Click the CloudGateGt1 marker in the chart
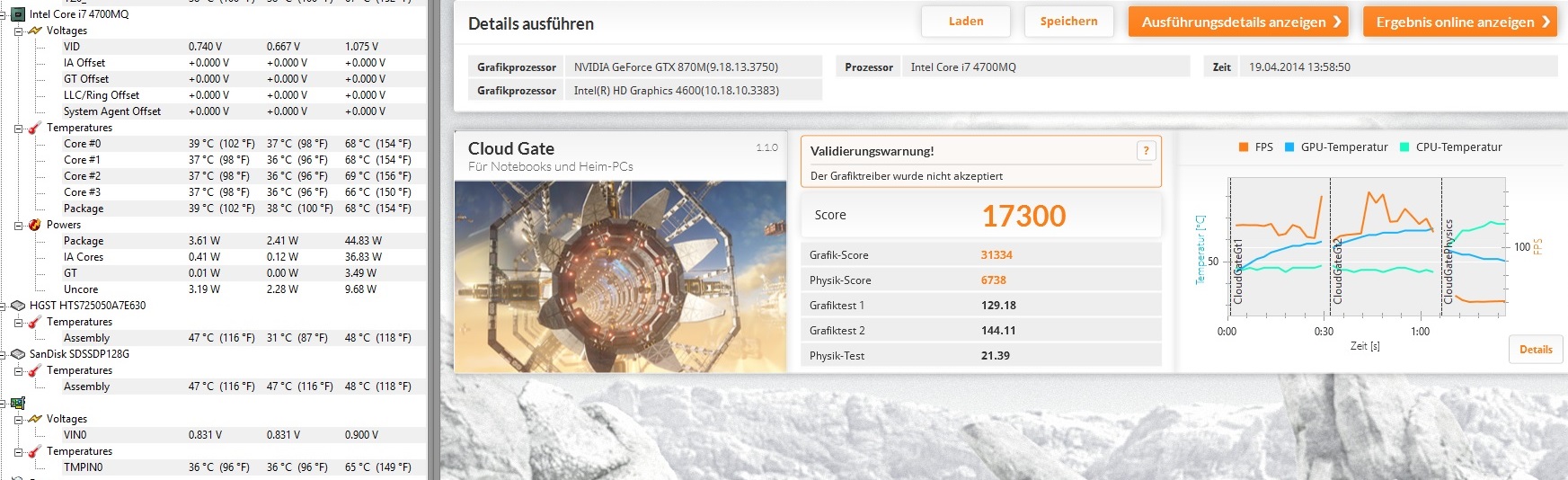This screenshot has width=1568, height=480. pos(1238,271)
